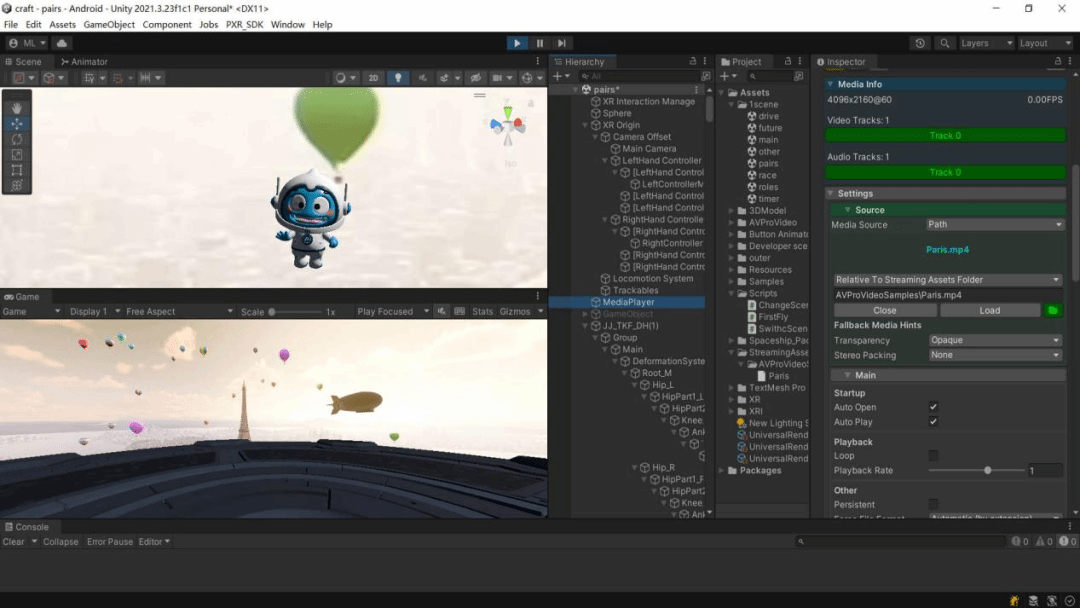1080x608 pixels.
Task: Click the Load button in Inspector
Action: [x=989, y=311]
